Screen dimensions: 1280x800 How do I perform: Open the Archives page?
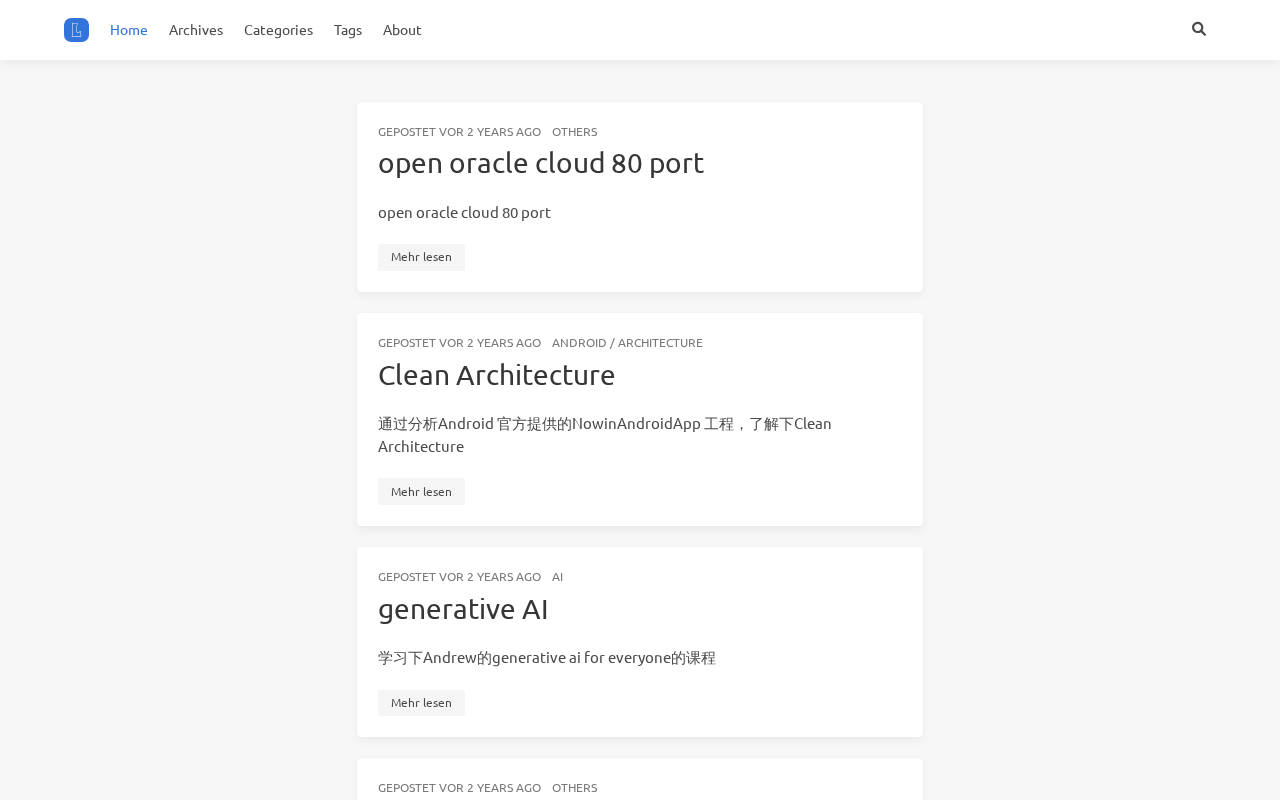point(196,30)
